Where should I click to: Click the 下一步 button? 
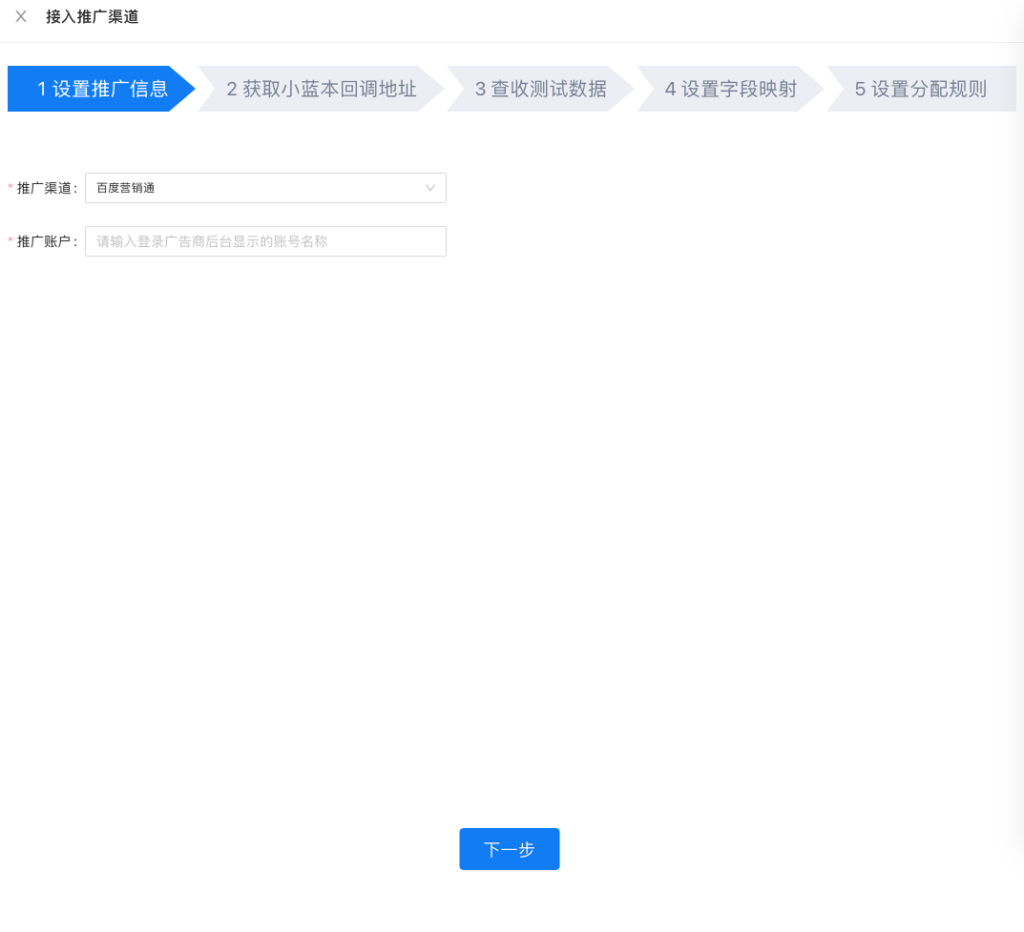pos(509,849)
